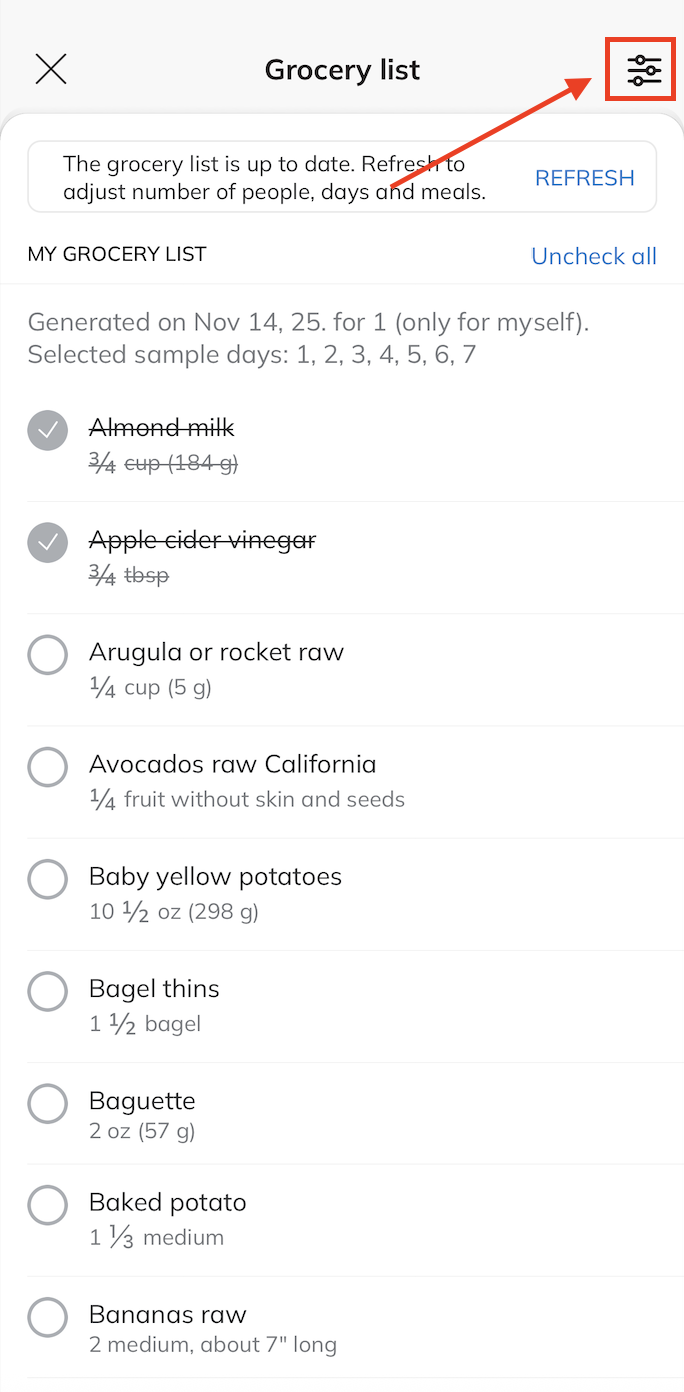Image resolution: width=684 pixels, height=1392 pixels.
Task: Mark Baby yellow potatoes as purchased
Action: coord(47,879)
